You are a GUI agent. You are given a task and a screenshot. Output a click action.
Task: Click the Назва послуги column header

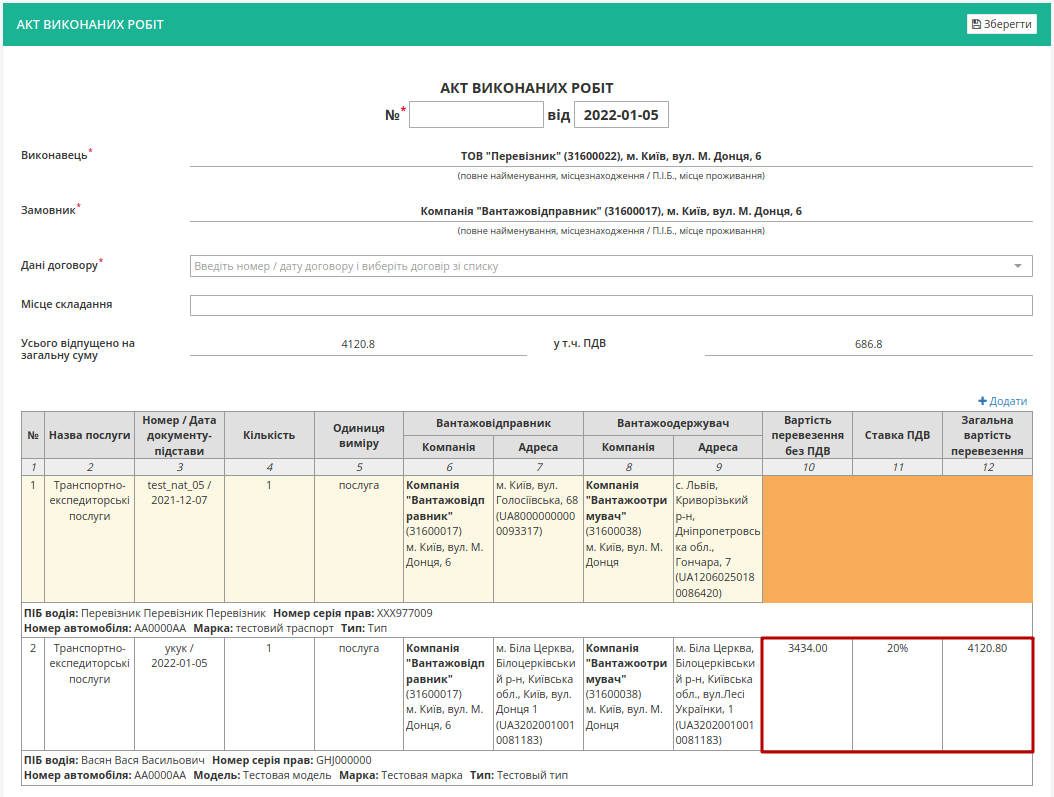point(89,435)
